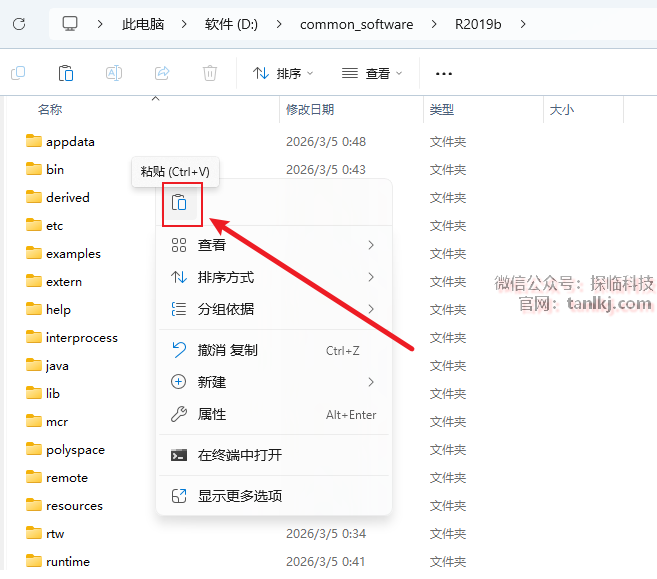Click the rename icon in toolbar

(114, 73)
